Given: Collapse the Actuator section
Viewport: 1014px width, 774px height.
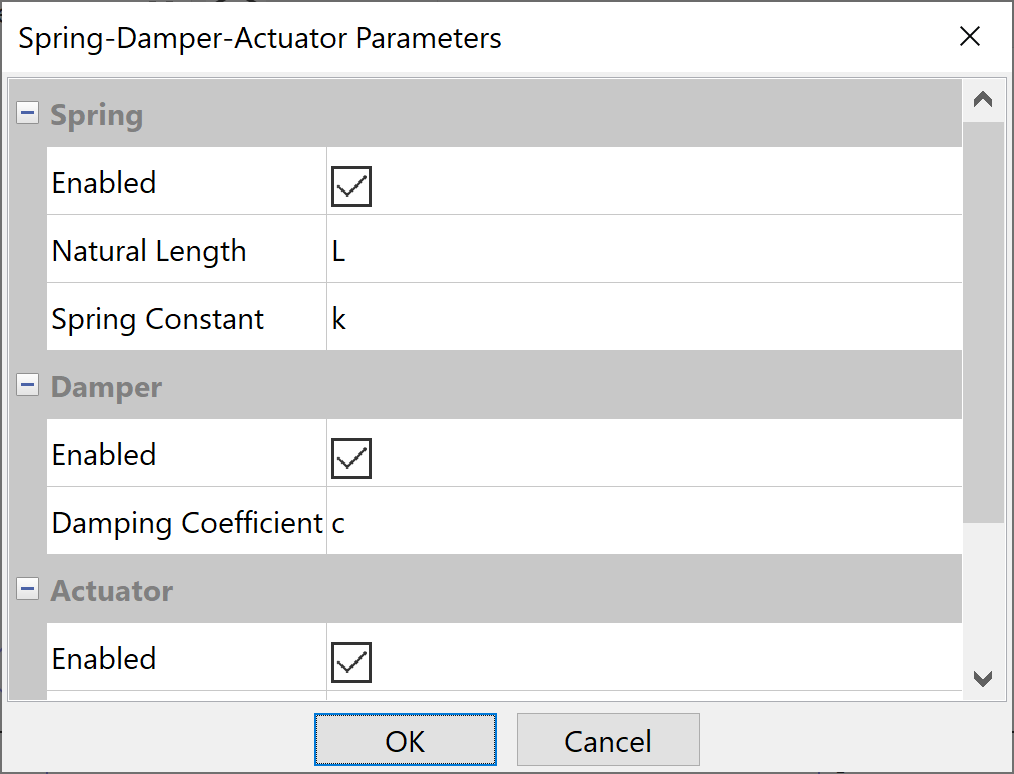Looking at the screenshot, I should [27, 590].
